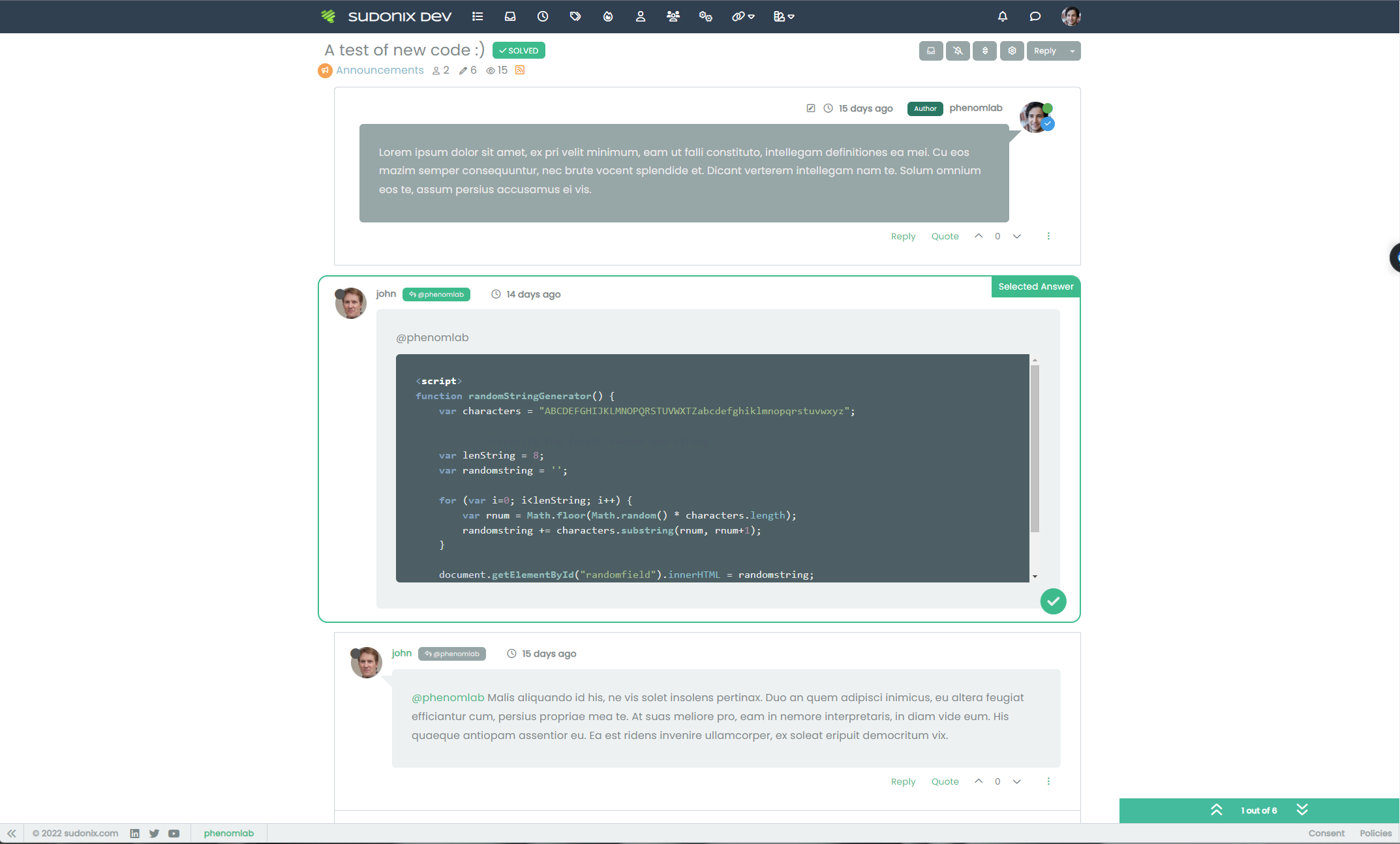Open three-dot menu on first post
This screenshot has width=1400, height=844.
1048,236
